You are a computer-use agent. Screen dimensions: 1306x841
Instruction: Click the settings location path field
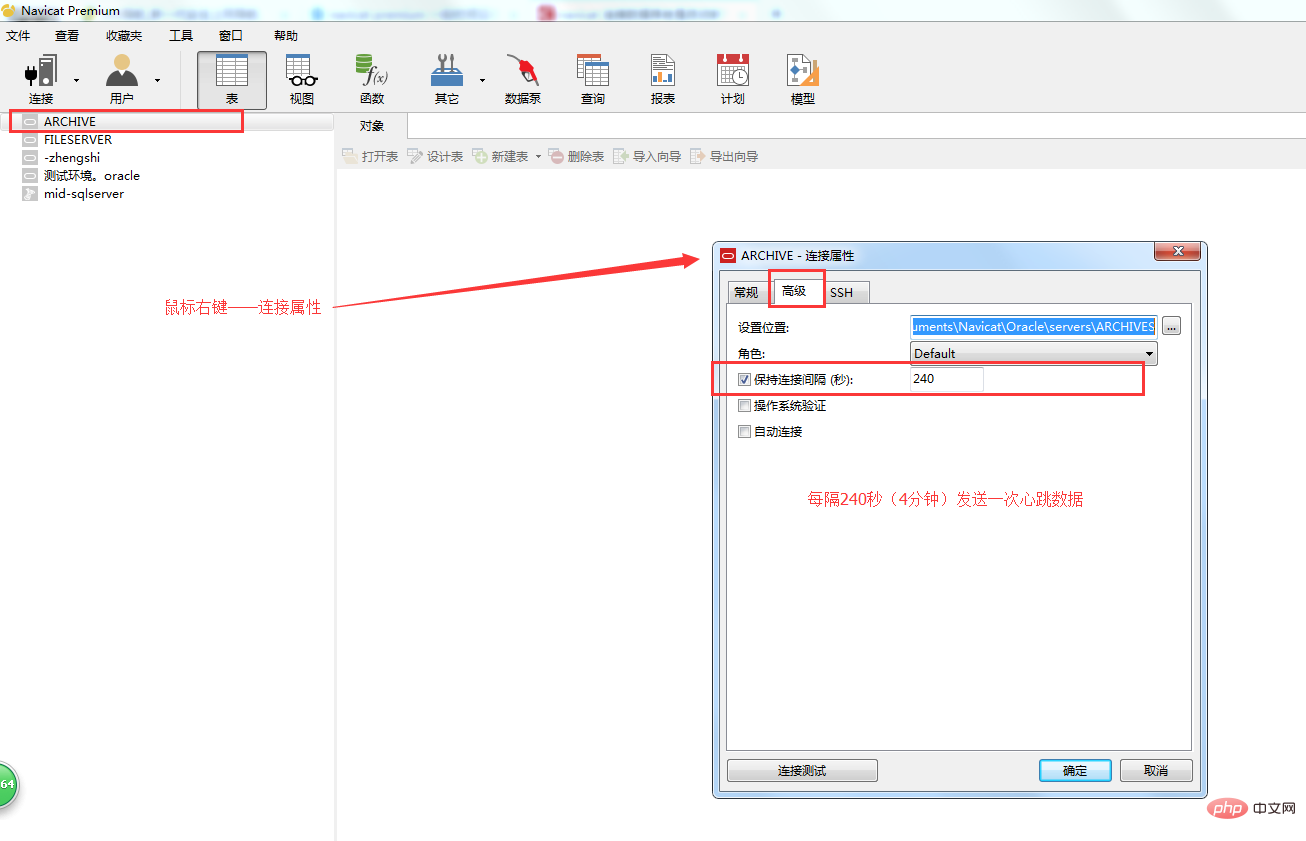click(1033, 326)
